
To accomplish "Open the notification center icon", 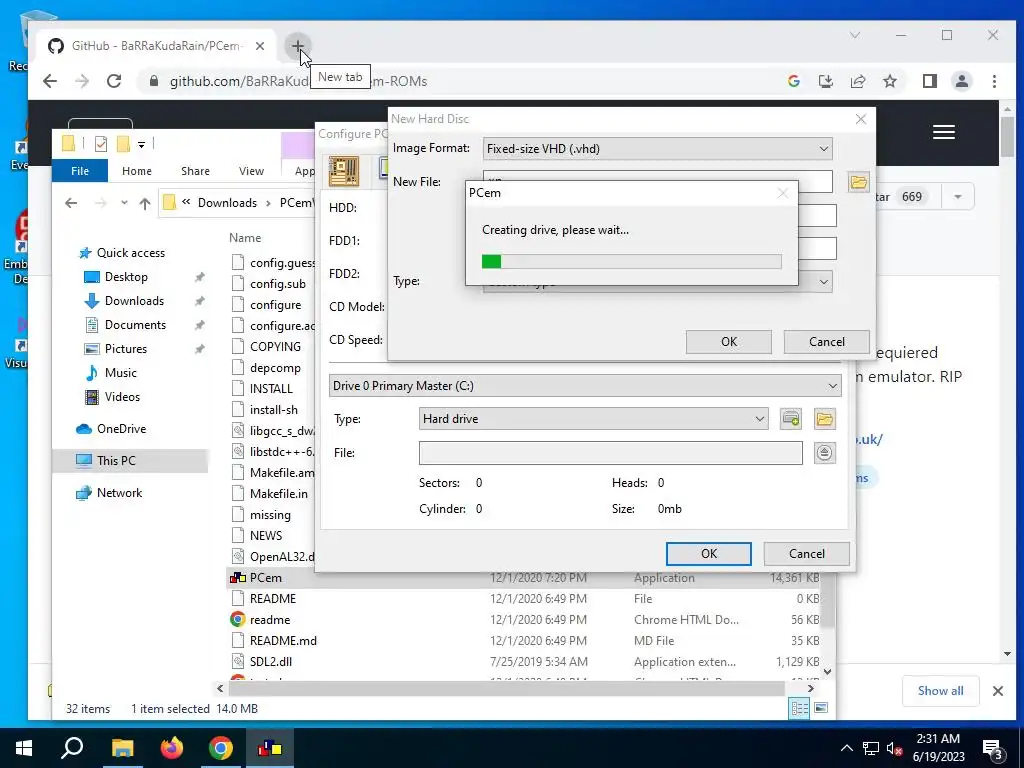I will point(992,749).
